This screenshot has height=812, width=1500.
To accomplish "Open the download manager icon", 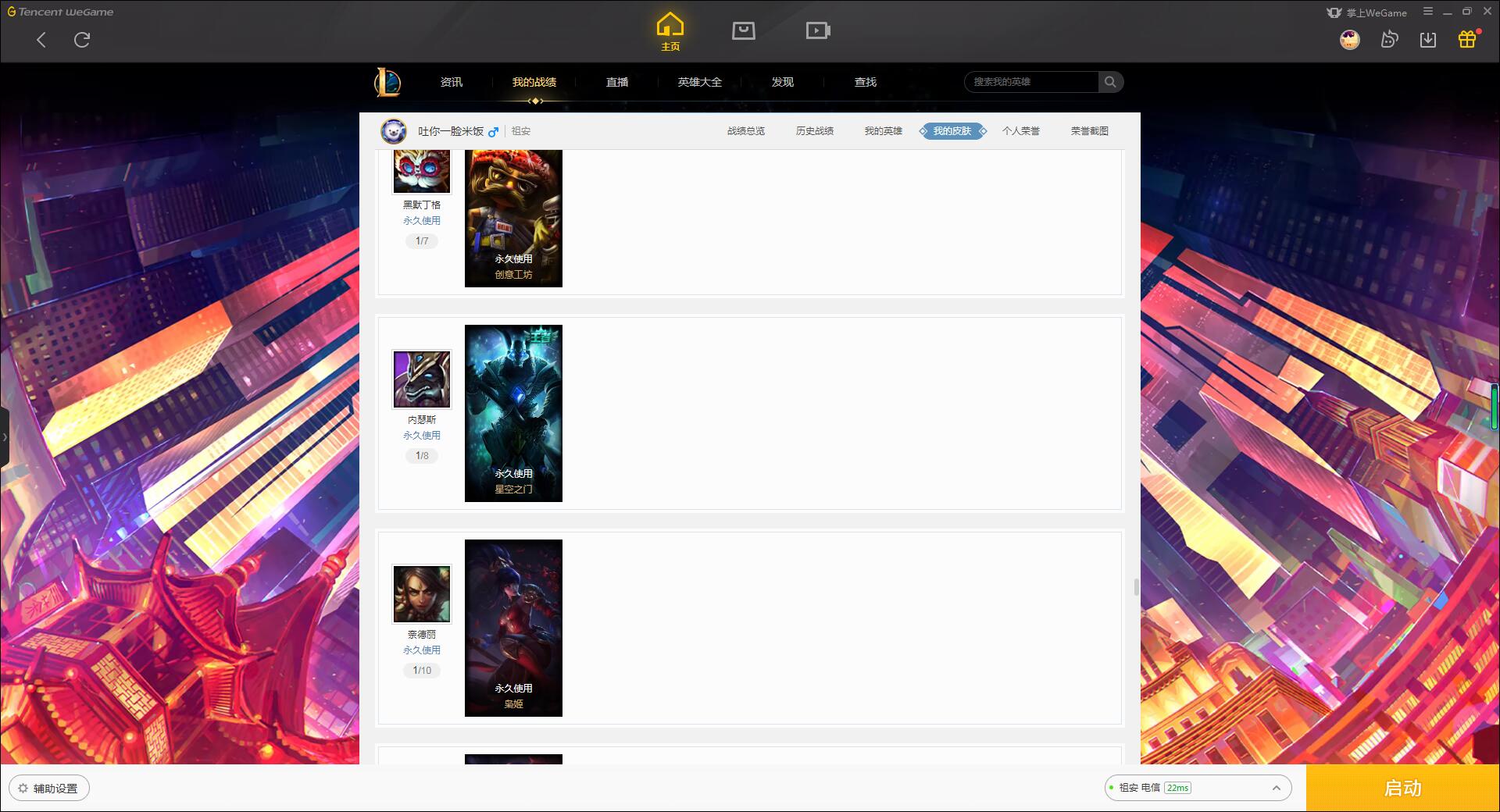I will (1428, 39).
